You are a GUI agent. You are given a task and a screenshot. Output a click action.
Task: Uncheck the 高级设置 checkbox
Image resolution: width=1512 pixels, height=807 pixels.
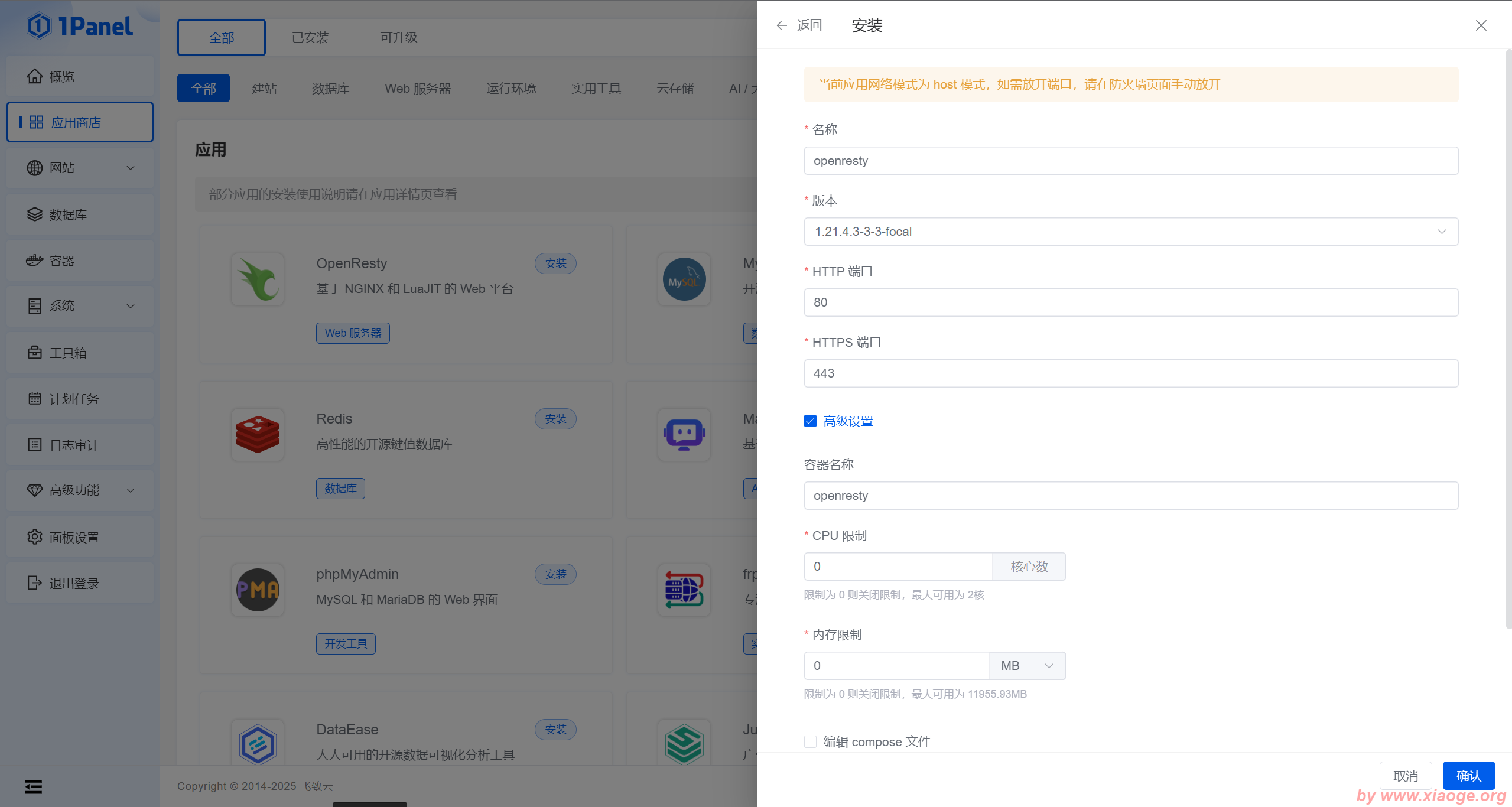810,421
